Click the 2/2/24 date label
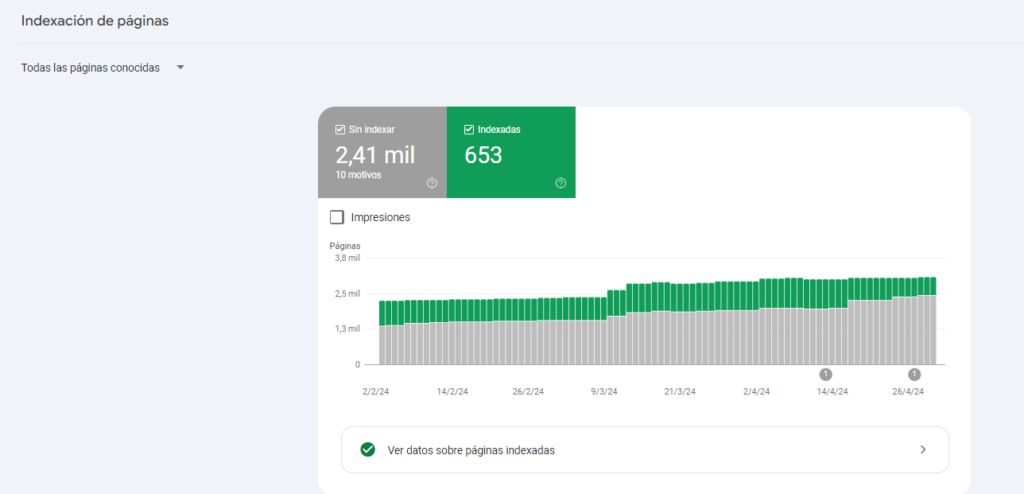Image resolution: width=1024 pixels, height=494 pixels. (376, 391)
